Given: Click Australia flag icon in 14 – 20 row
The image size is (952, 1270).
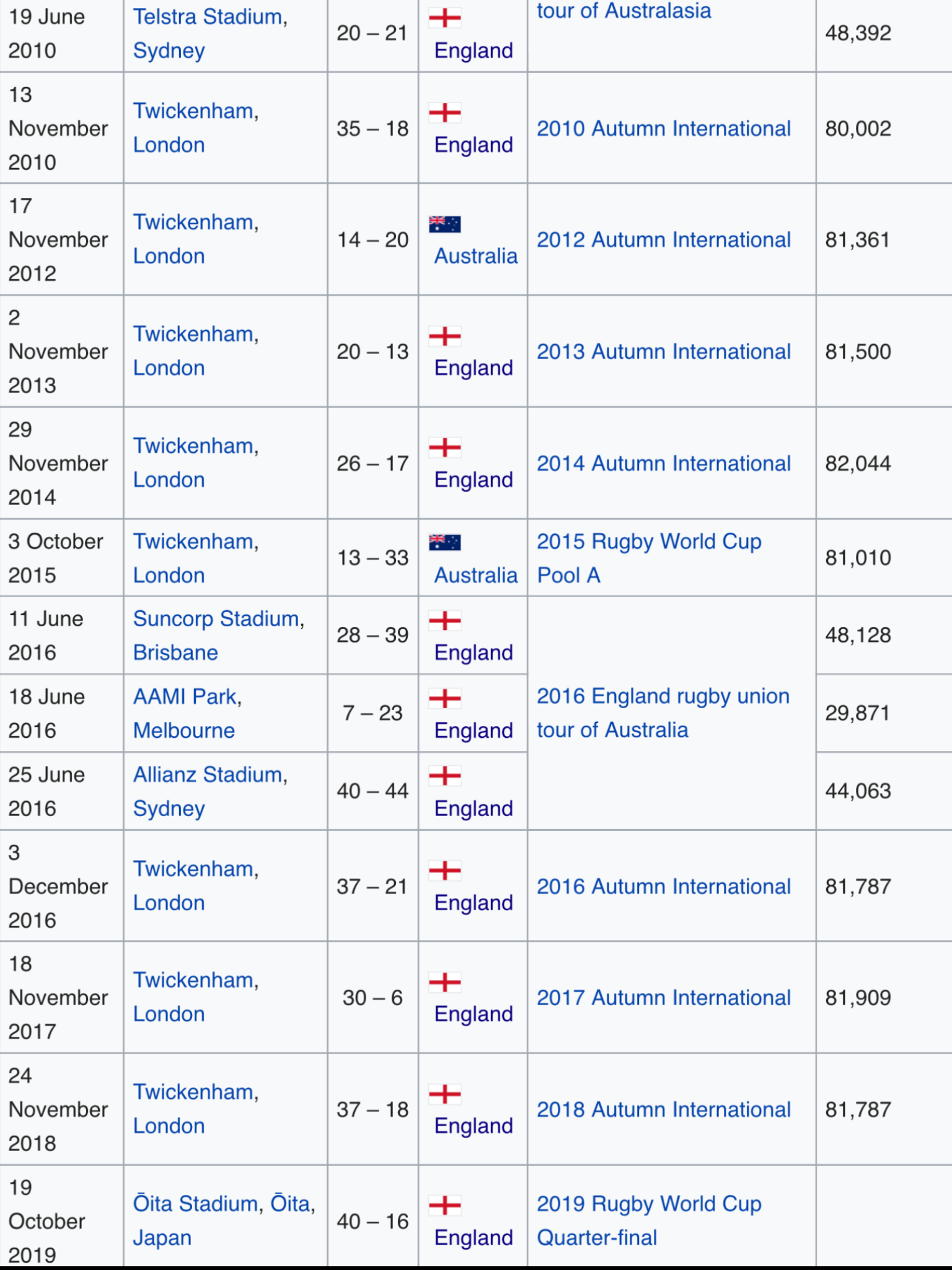Looking at the screenshot, I should 444,224.
